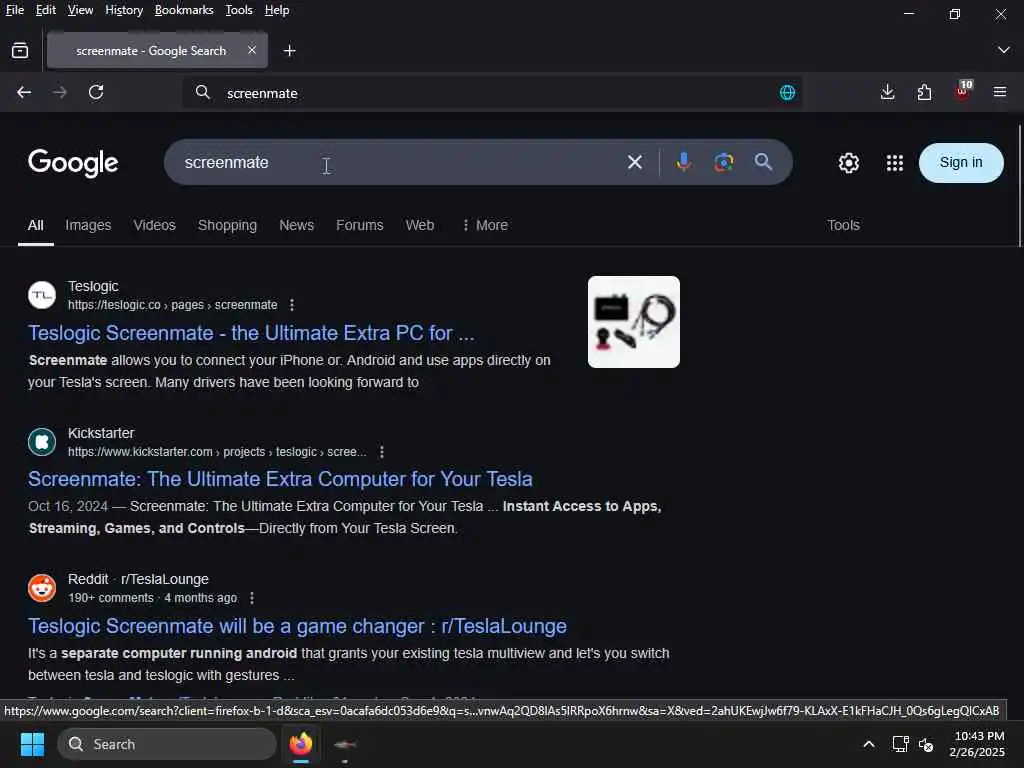Show hidden system tray icons
Image resolution: width=1024 pixels, height=768 pixels.
(x=869, y=744)
